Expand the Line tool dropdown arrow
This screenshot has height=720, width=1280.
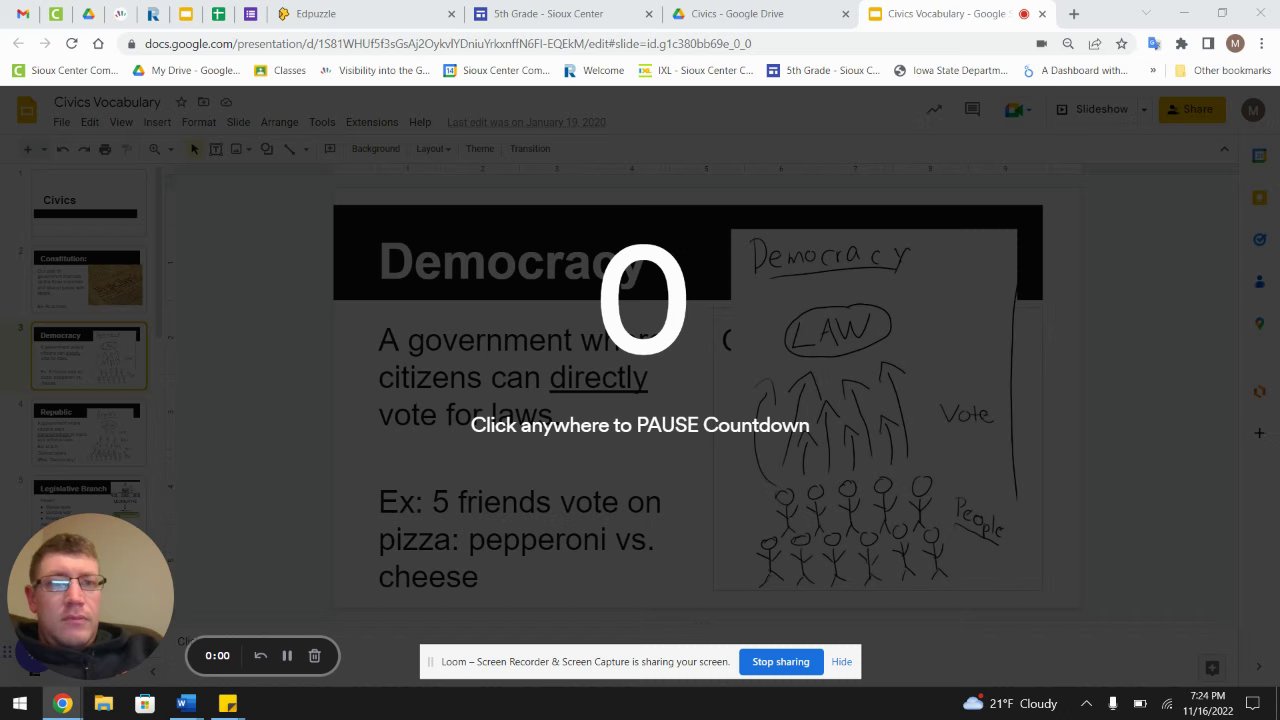(305, 149)
